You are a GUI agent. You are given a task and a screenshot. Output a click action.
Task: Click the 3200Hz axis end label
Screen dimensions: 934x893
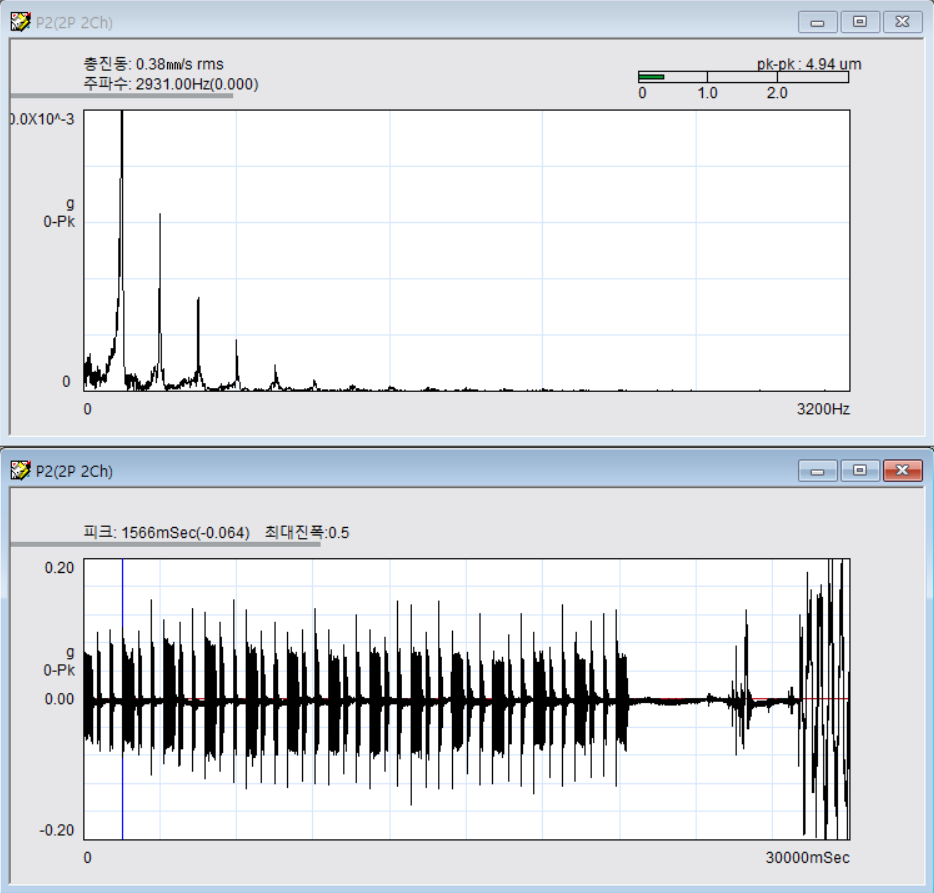[x=823, y=409]
